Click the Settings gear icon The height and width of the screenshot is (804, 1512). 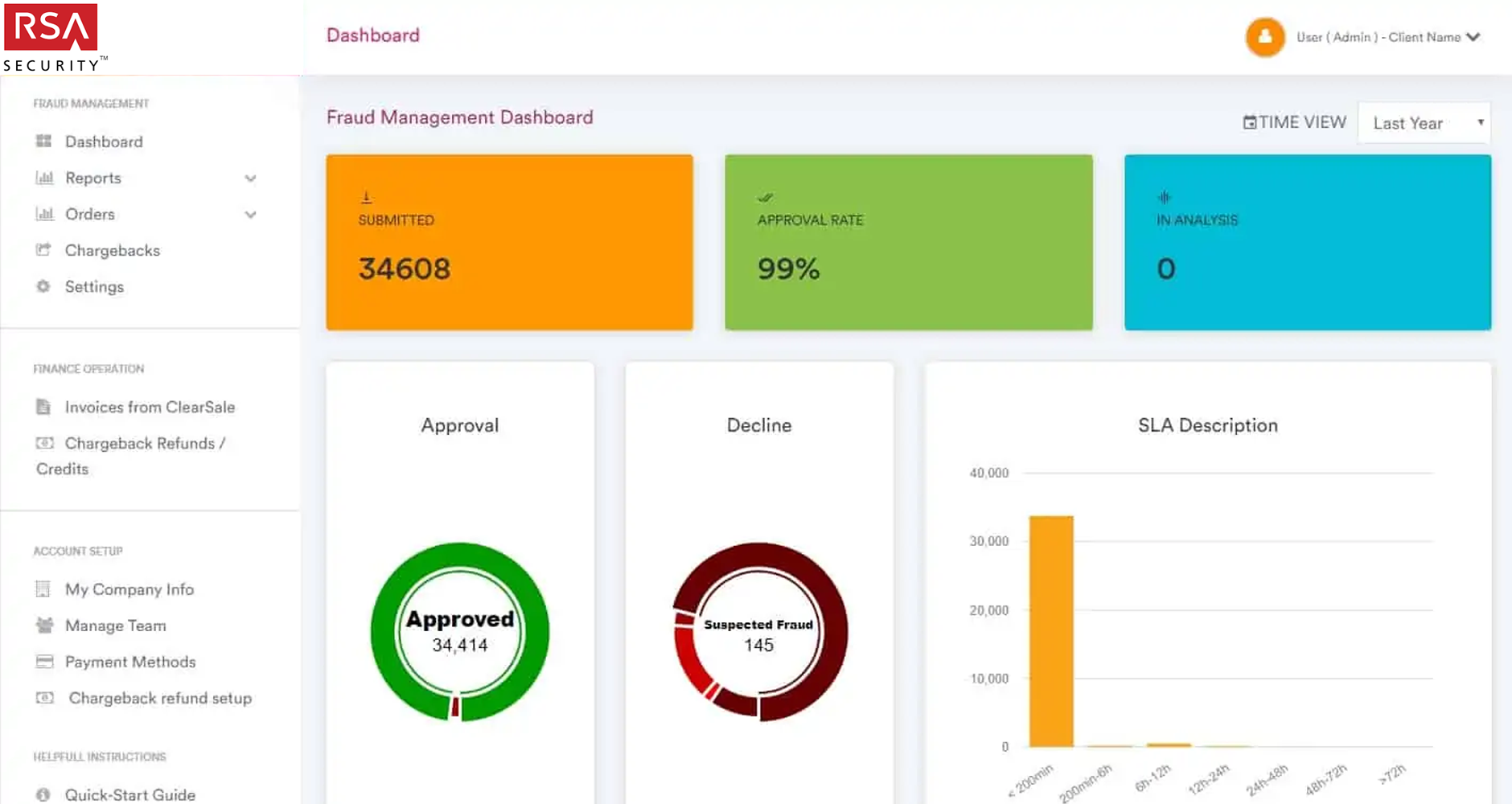(43, 286)
